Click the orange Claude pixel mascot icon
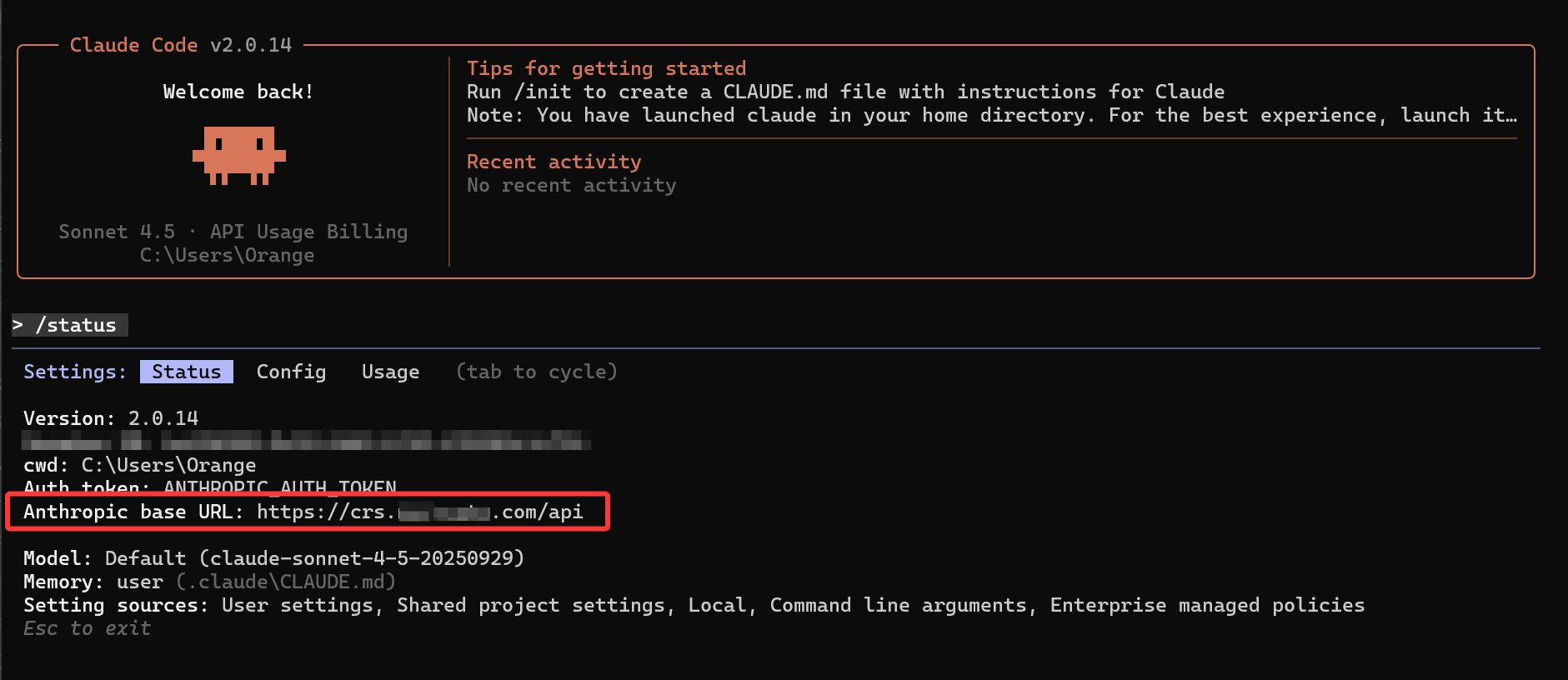The height and width of the screenshot is (680, 1568). point(239,155)
